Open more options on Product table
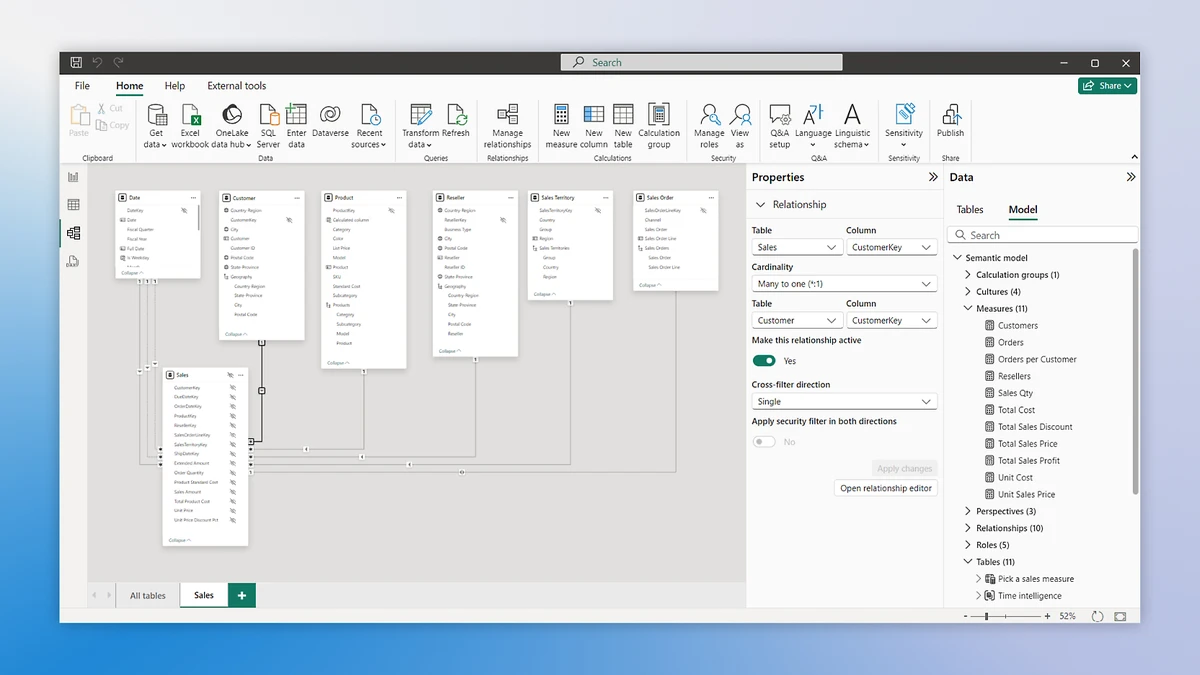 [397, 197]
